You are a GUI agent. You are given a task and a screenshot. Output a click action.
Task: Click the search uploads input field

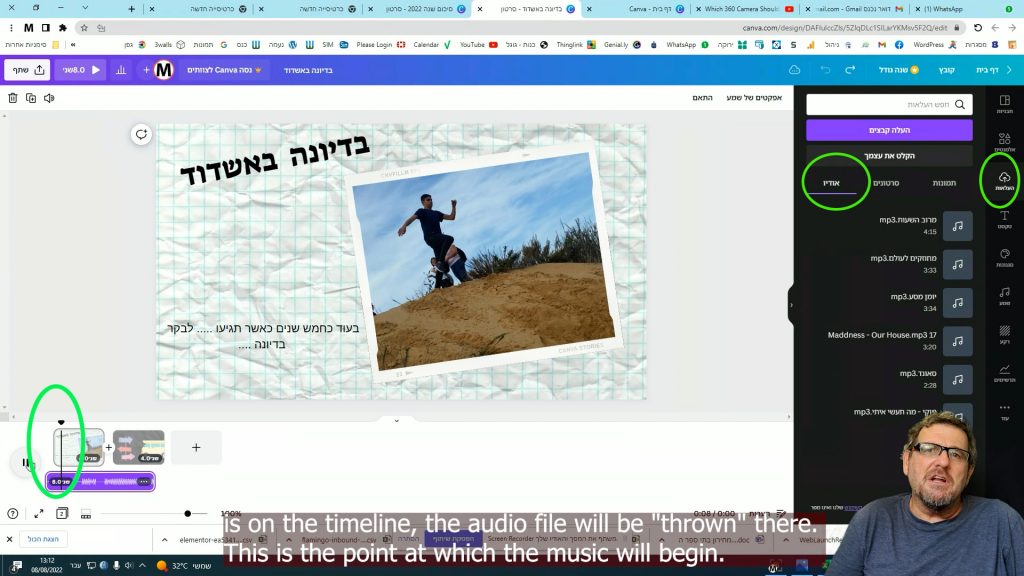click(889, 104)
